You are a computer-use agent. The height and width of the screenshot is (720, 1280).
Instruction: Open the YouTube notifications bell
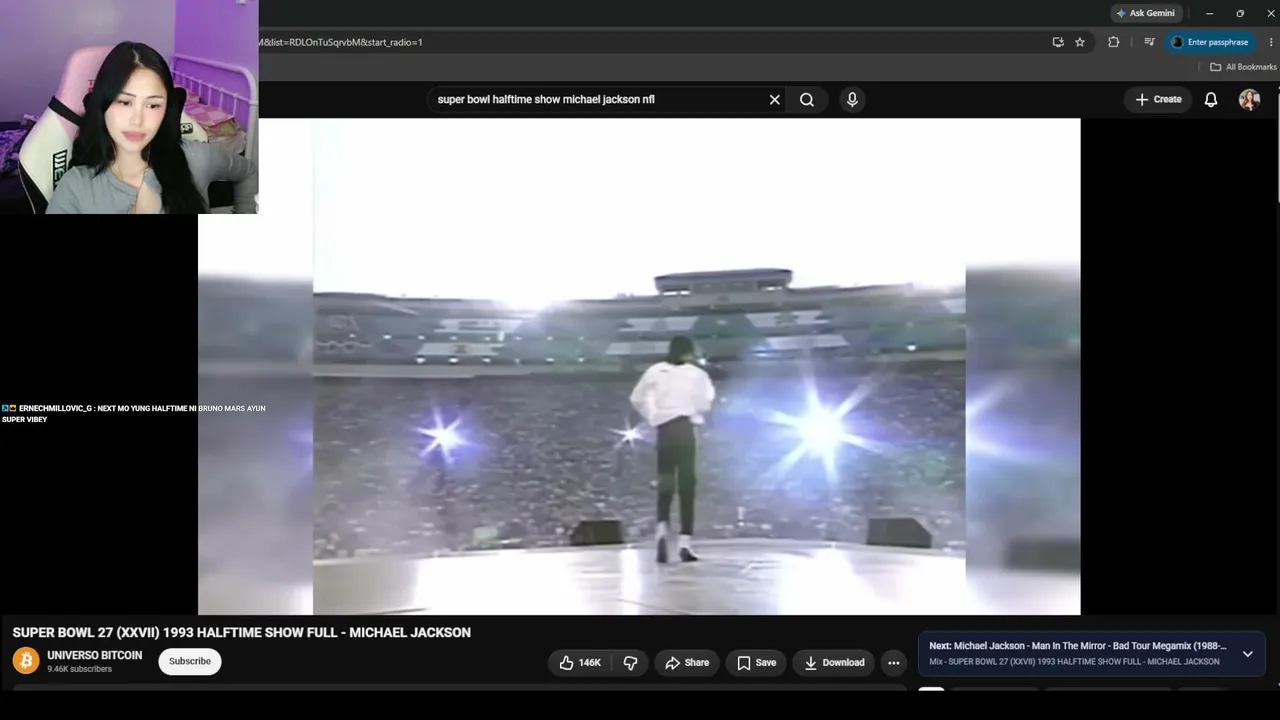coord(1211,99)
